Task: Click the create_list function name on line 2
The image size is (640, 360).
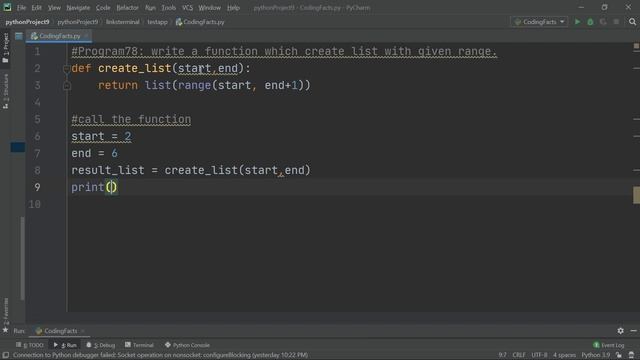Action: (x=134, y=69)
